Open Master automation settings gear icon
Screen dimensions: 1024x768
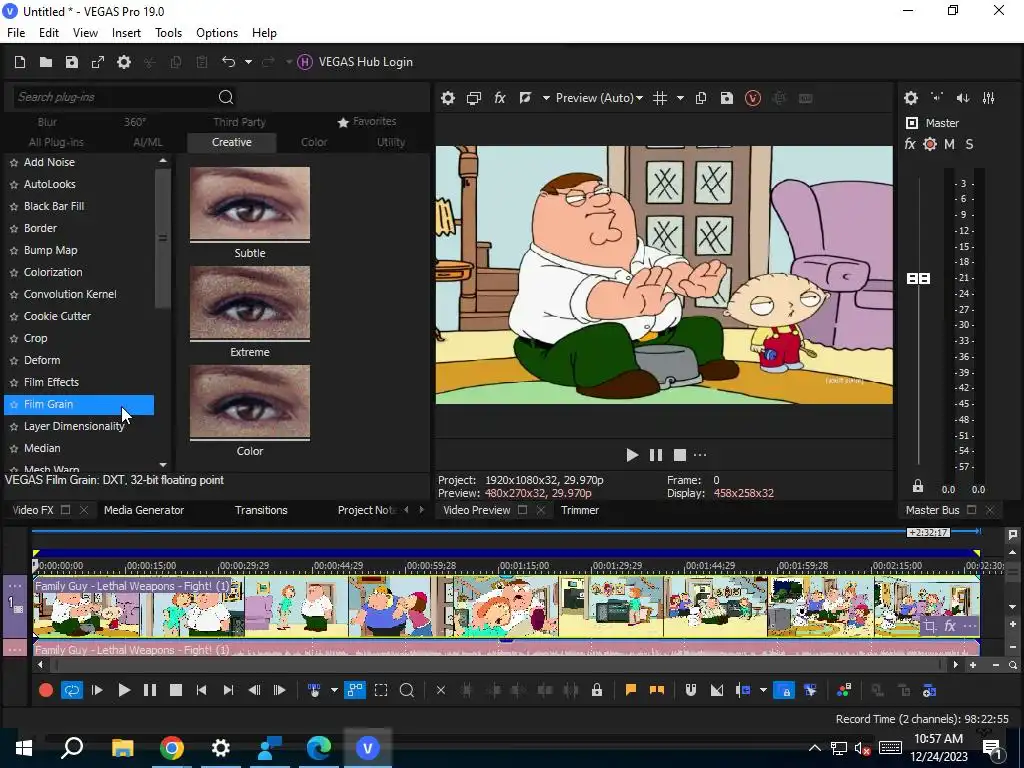click(930, 144)
